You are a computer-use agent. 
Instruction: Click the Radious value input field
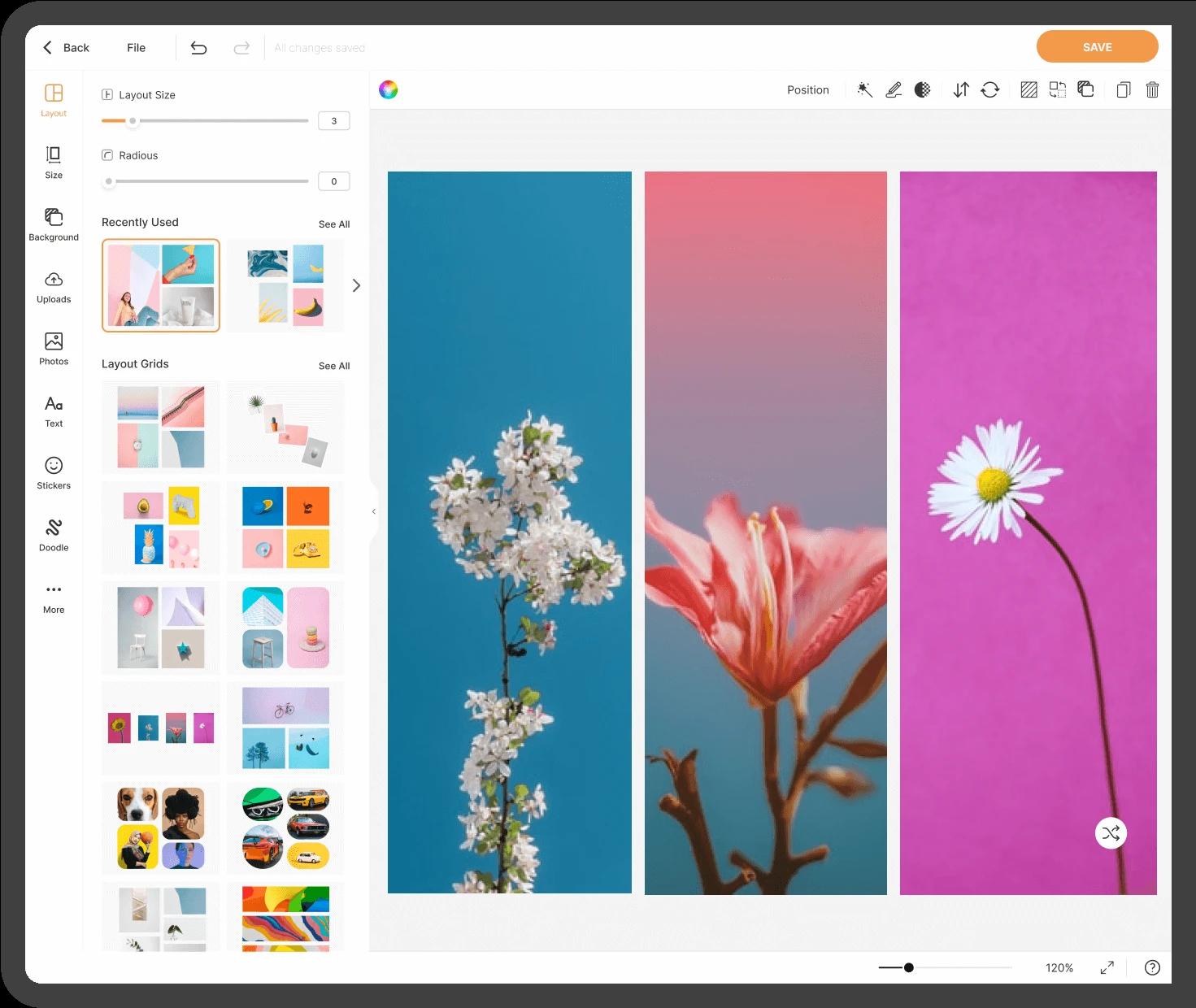[333, 181]
